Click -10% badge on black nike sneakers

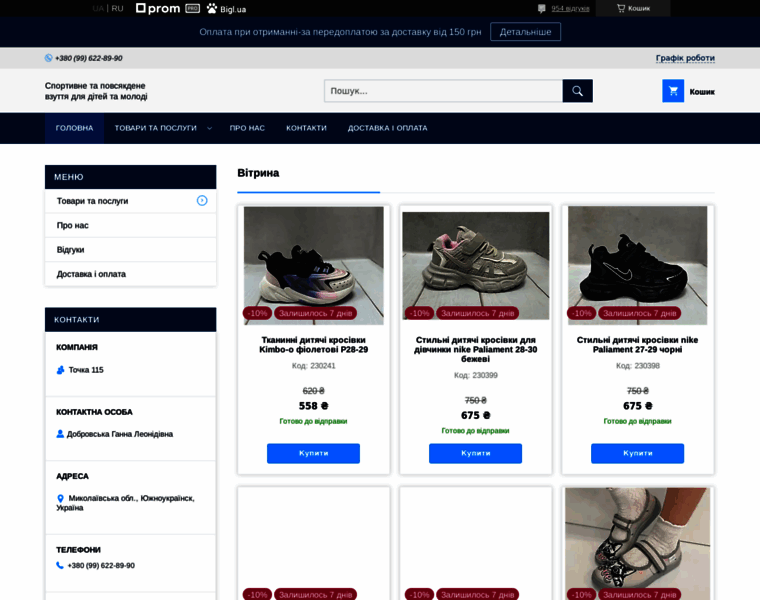click(582, 314)
